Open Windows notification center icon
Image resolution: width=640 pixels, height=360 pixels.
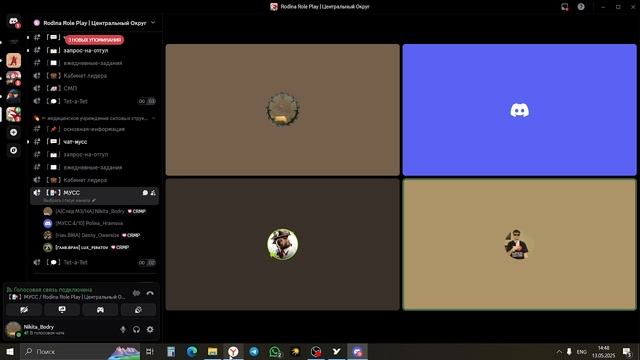(x=627, y=352)
